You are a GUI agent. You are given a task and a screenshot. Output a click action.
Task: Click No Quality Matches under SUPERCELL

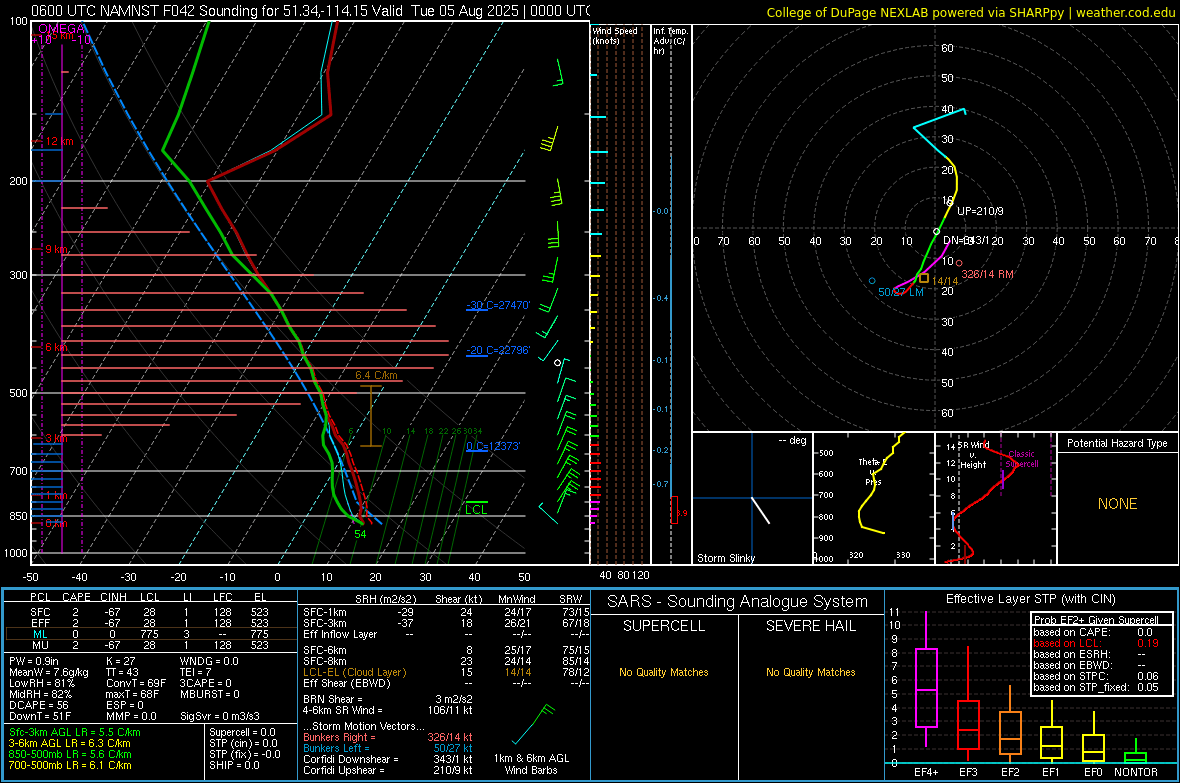(x=664, y=672)
